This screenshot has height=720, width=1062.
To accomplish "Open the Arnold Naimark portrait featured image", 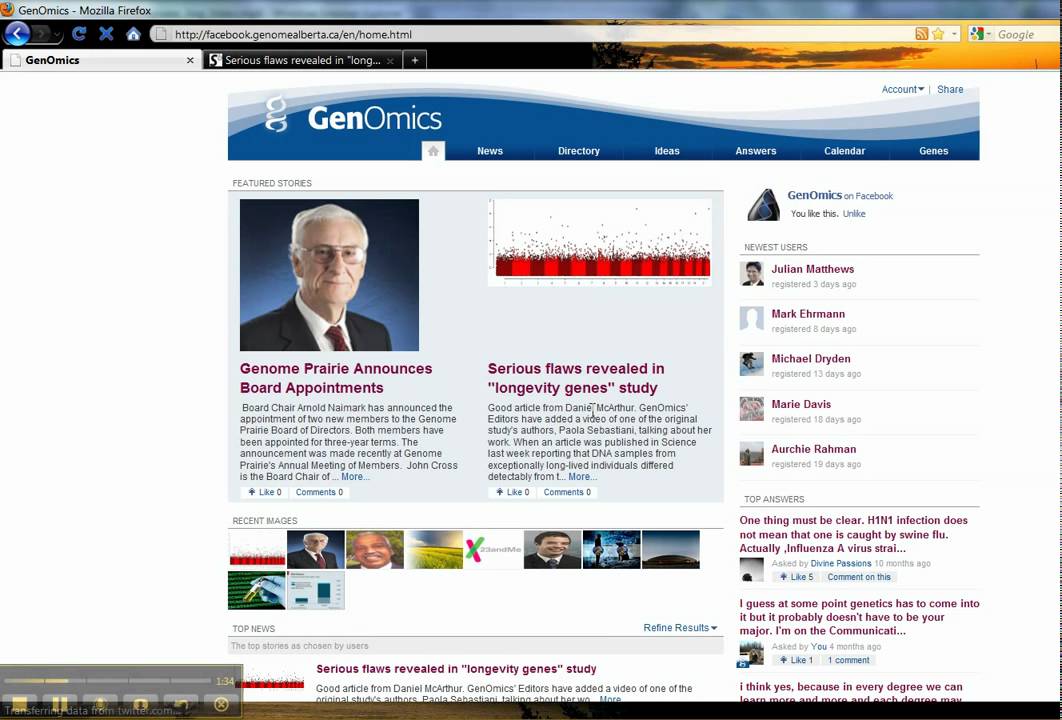I will pyautogui.click(x=329, y=275).
